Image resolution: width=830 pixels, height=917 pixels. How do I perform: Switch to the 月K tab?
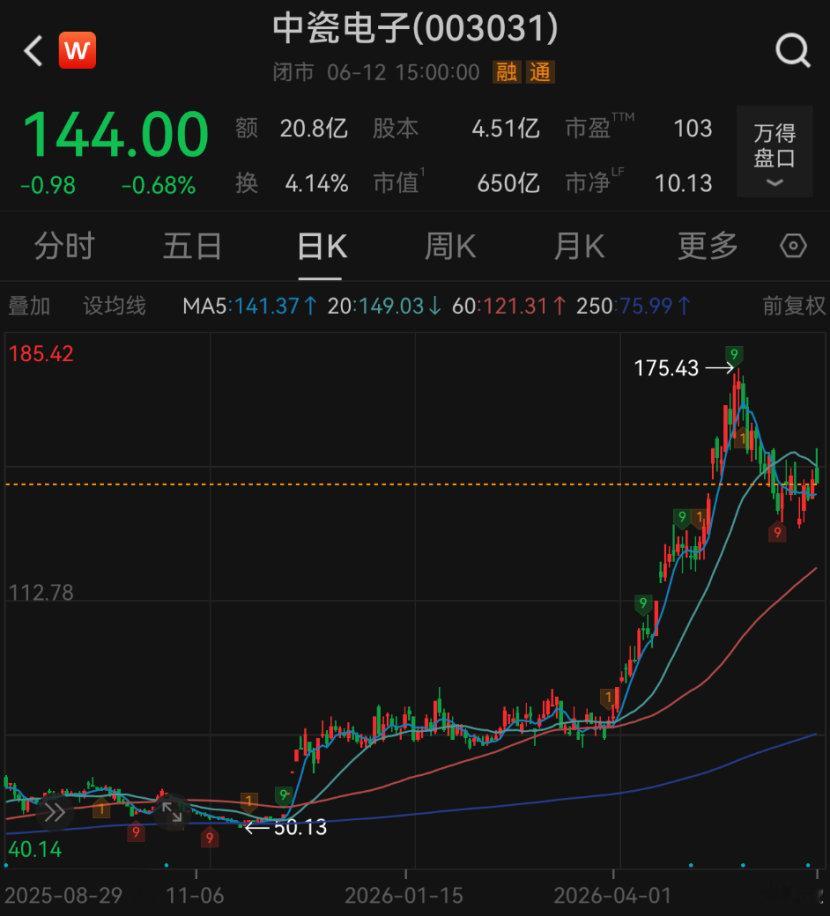[578, 246]
